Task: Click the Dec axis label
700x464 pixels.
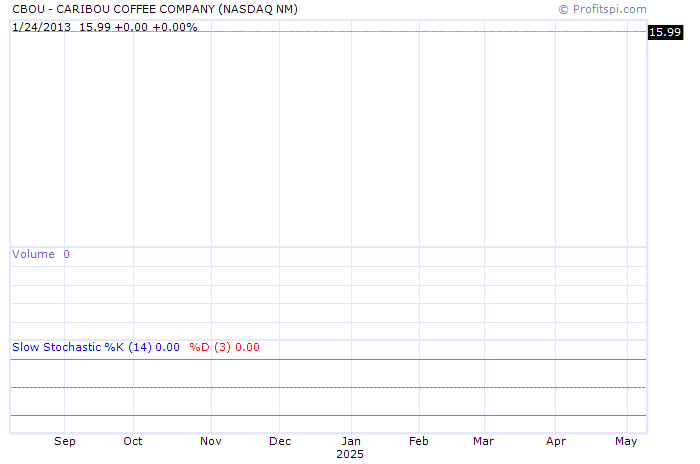Action: pos(280,441)
